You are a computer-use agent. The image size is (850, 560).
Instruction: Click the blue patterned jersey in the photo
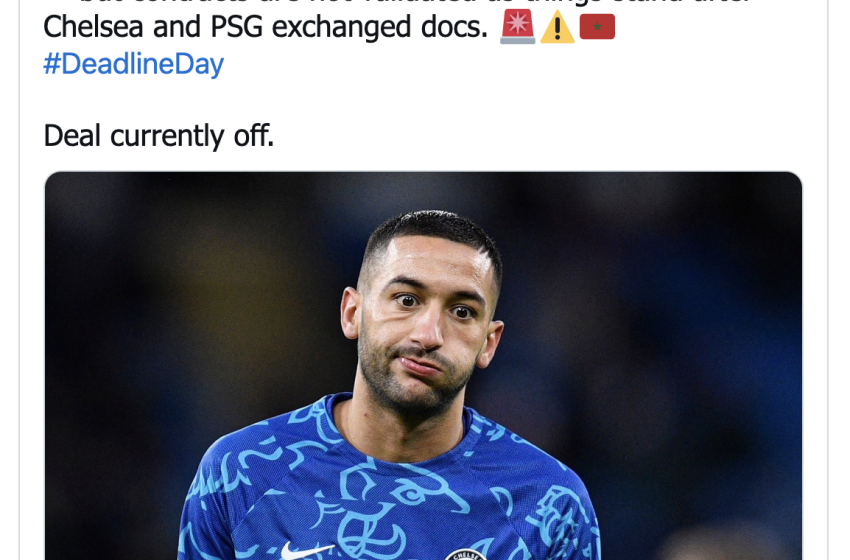coord(388,488)
